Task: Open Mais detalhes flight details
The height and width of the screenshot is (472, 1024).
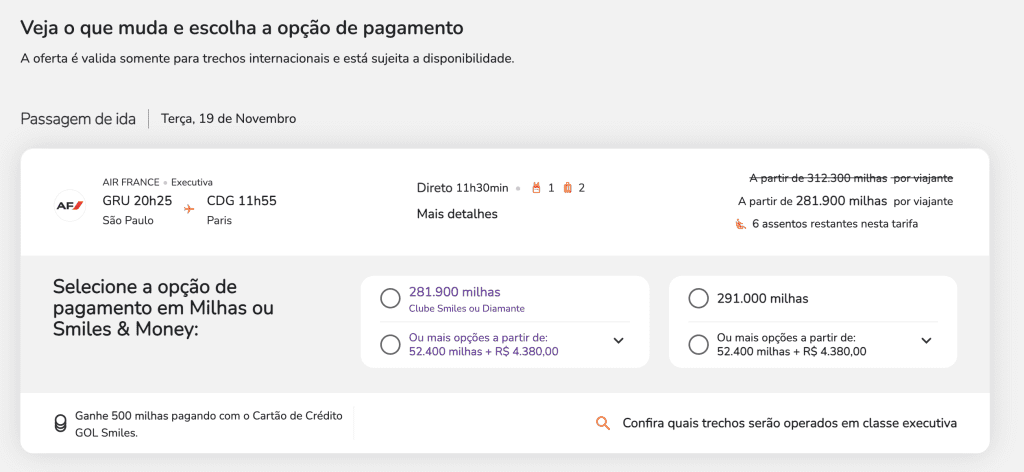Action: coord(457,214)
